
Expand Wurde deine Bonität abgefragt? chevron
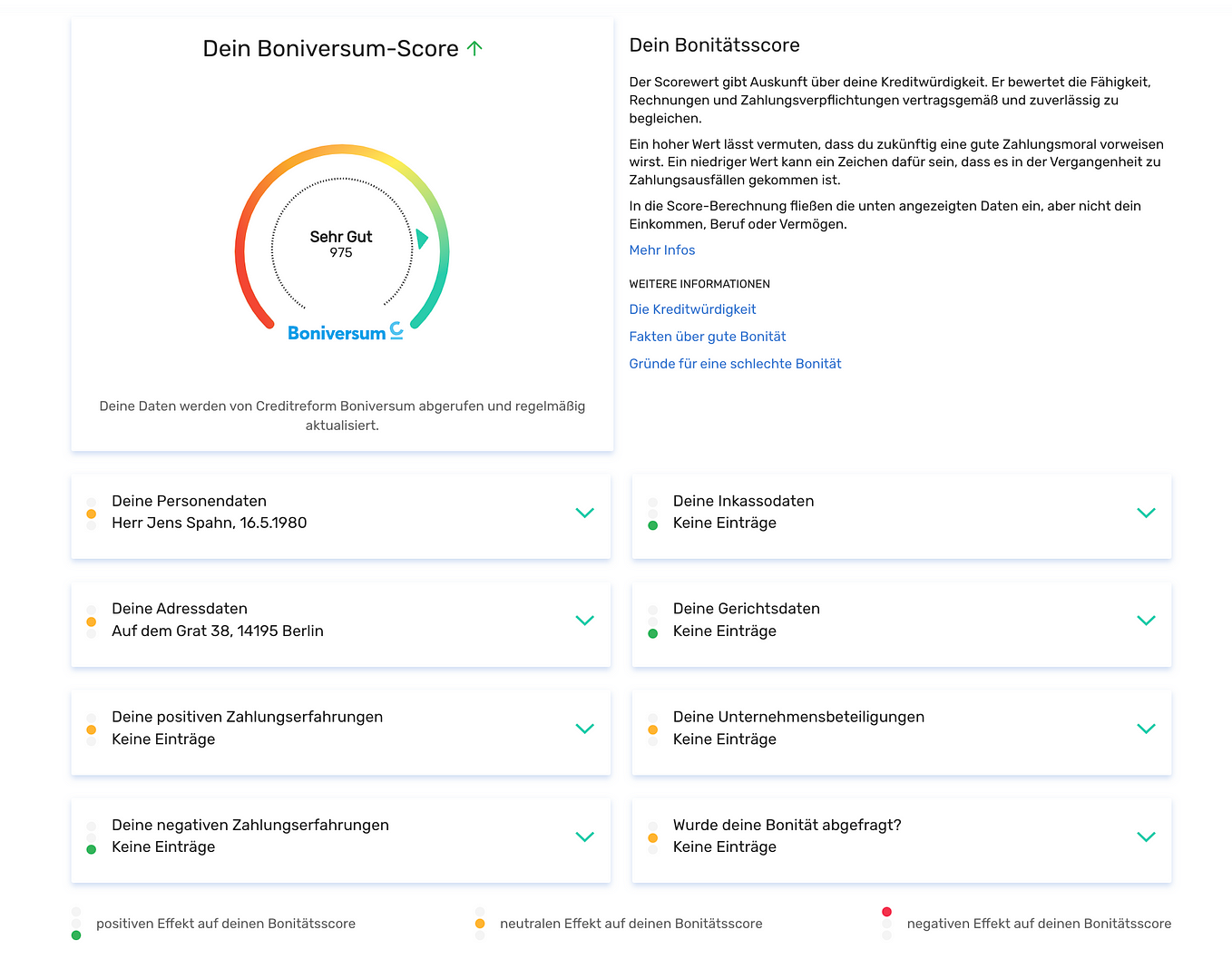coord(1147,837)
